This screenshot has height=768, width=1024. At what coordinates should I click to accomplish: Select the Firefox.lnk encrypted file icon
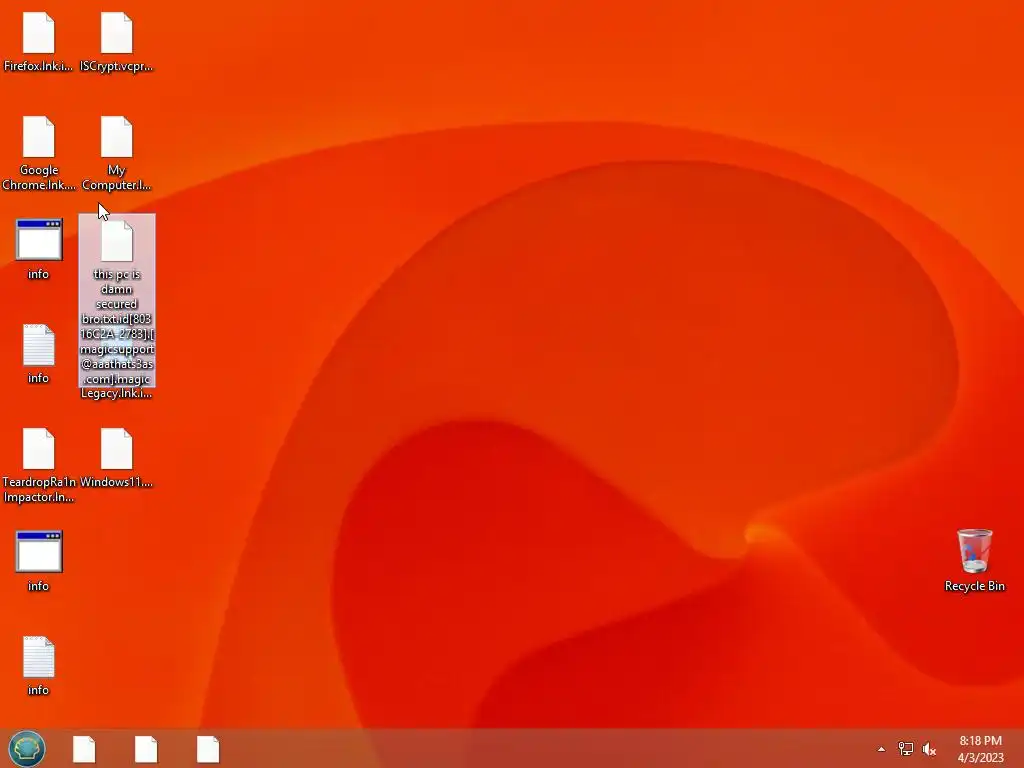[39, 33]
